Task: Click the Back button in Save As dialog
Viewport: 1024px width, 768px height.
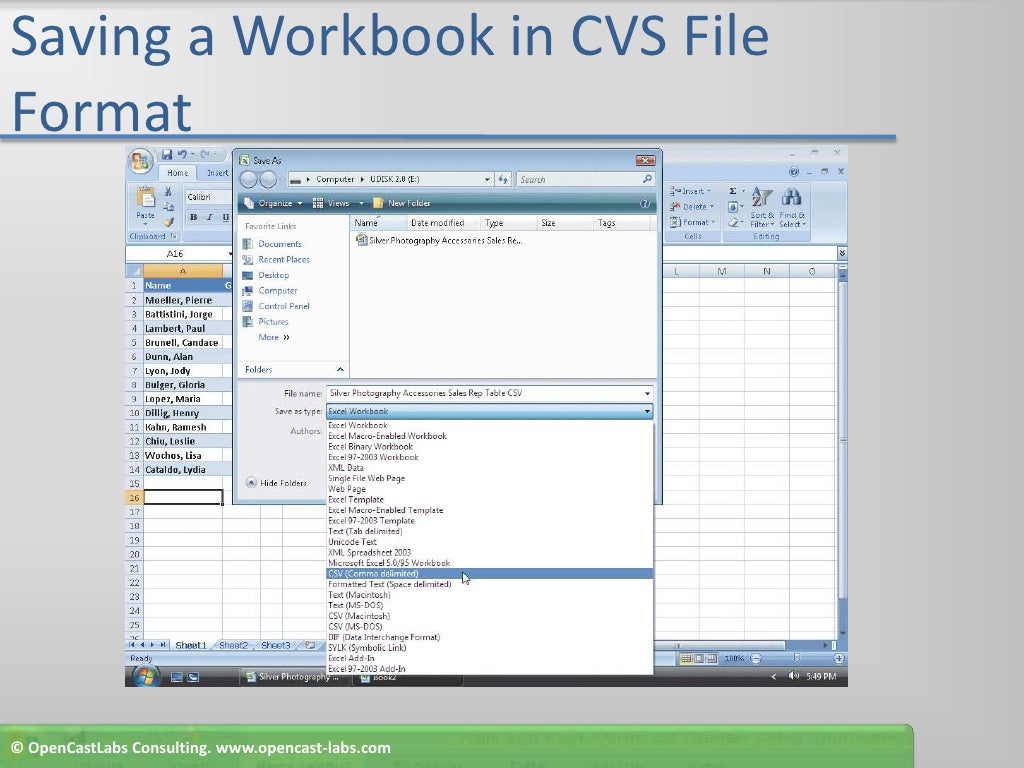Action: 249,179
